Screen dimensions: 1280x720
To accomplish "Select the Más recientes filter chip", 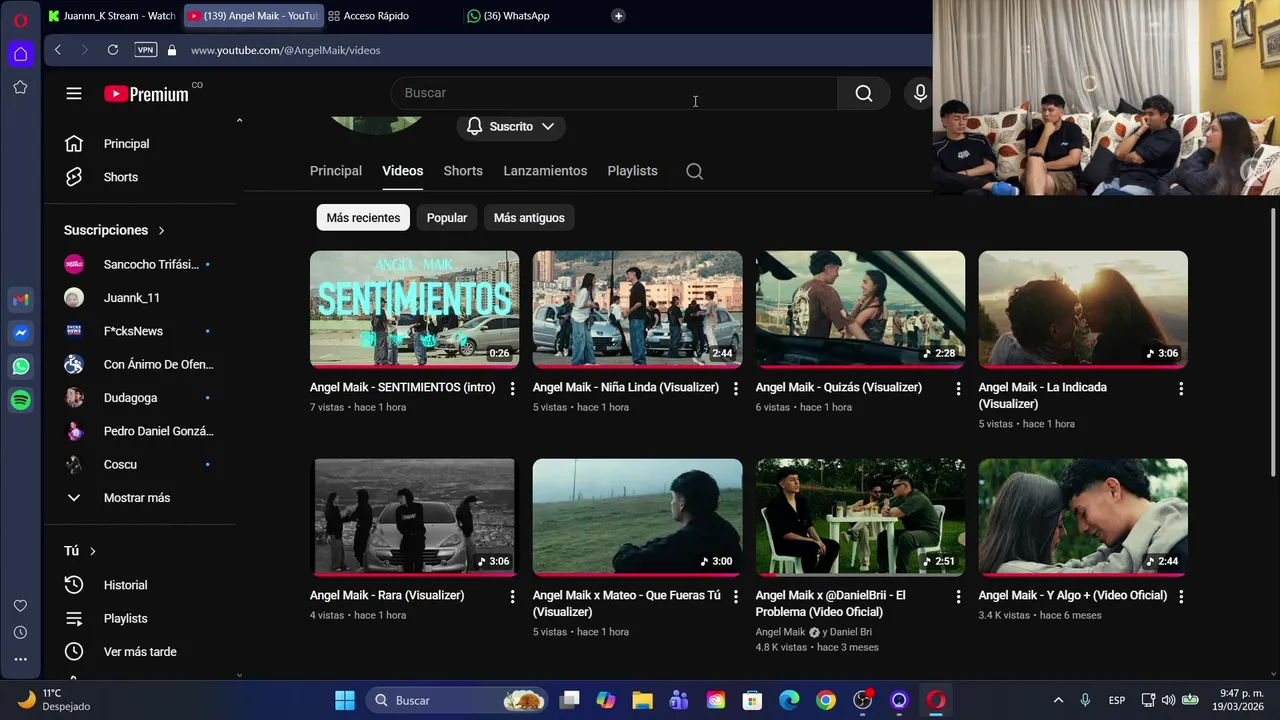I will (x=363, y=218).
